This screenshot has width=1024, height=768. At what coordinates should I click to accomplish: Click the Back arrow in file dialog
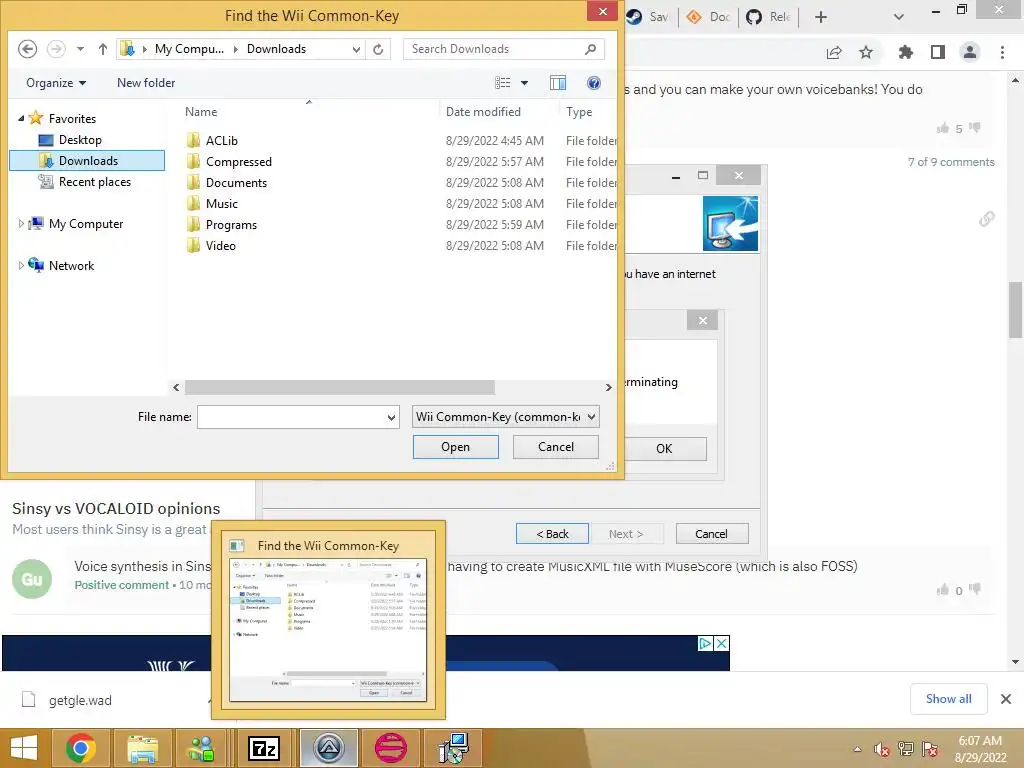pyautogui.click(x=27, y=49)
